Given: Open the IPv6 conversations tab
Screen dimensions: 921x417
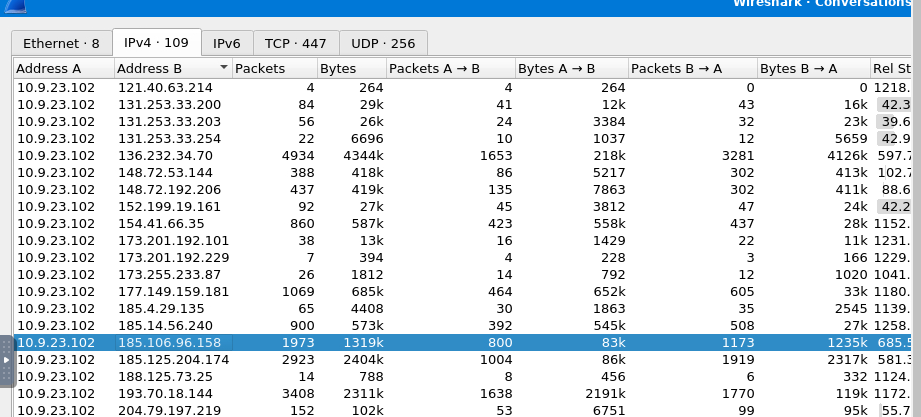Looking at the screenshot, I should click(226, 43).
